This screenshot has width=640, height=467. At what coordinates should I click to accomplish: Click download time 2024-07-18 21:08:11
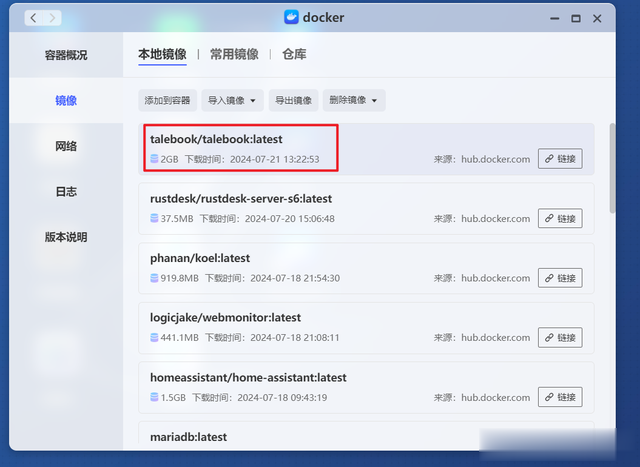tap(295, 338)
